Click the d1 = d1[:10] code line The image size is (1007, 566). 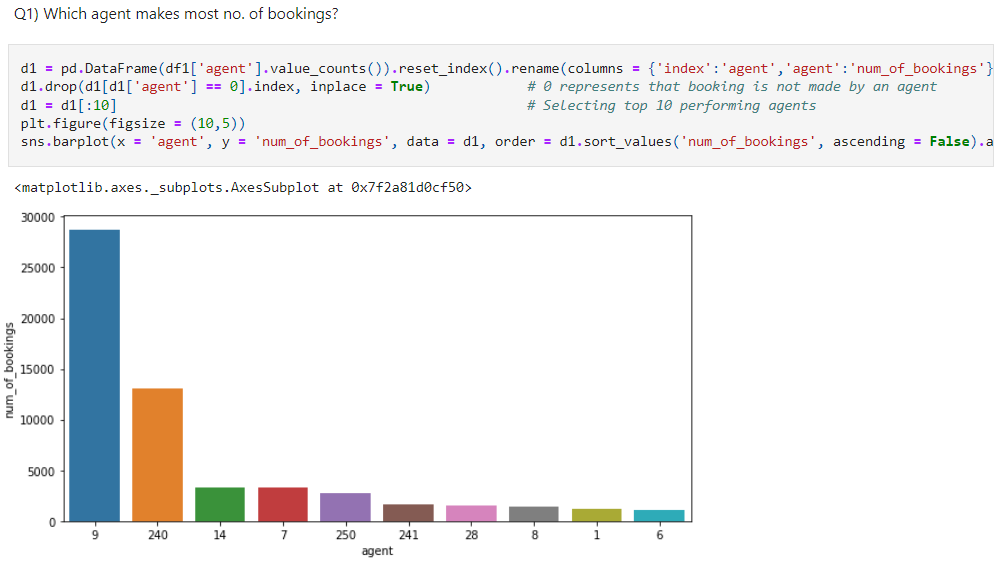68,105
